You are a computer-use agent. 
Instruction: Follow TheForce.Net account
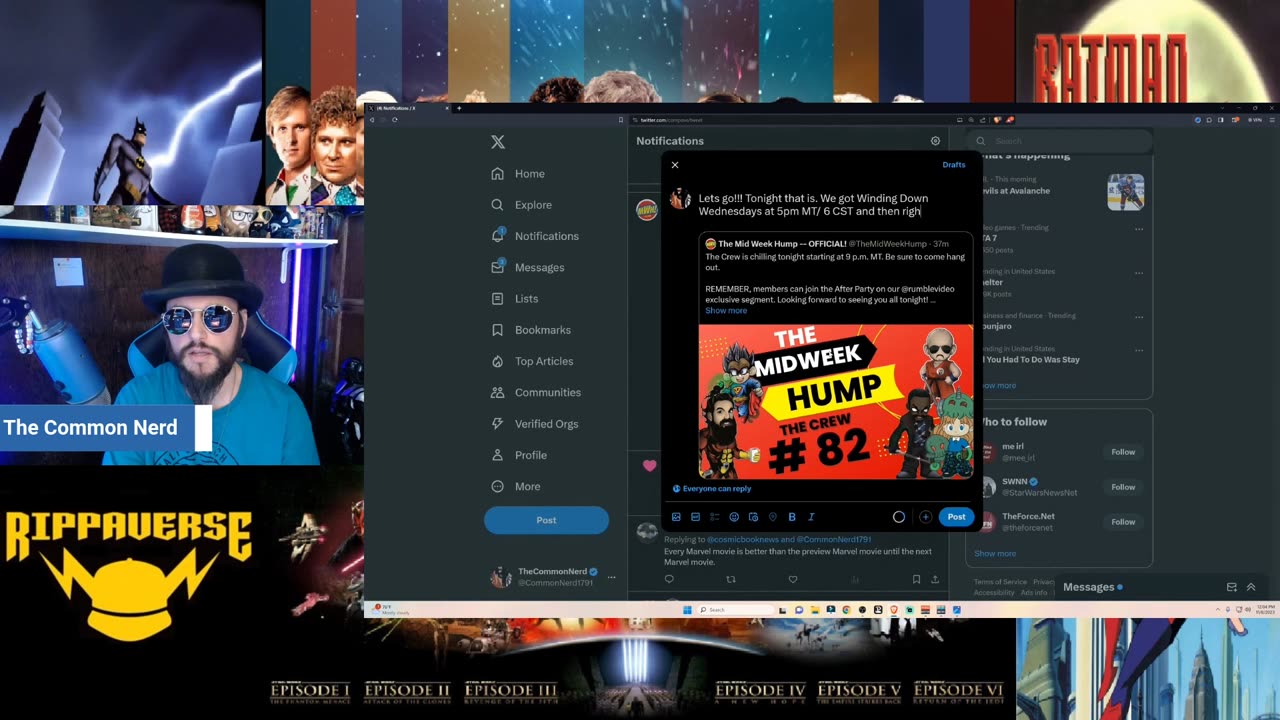pos(1123,522)
